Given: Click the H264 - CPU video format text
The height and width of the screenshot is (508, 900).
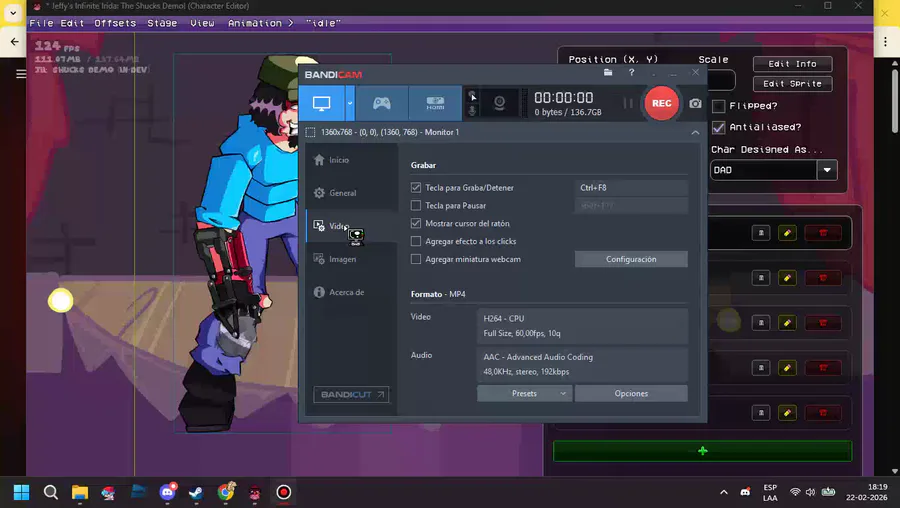Looking at the screenshot, I should pos(503,319).
